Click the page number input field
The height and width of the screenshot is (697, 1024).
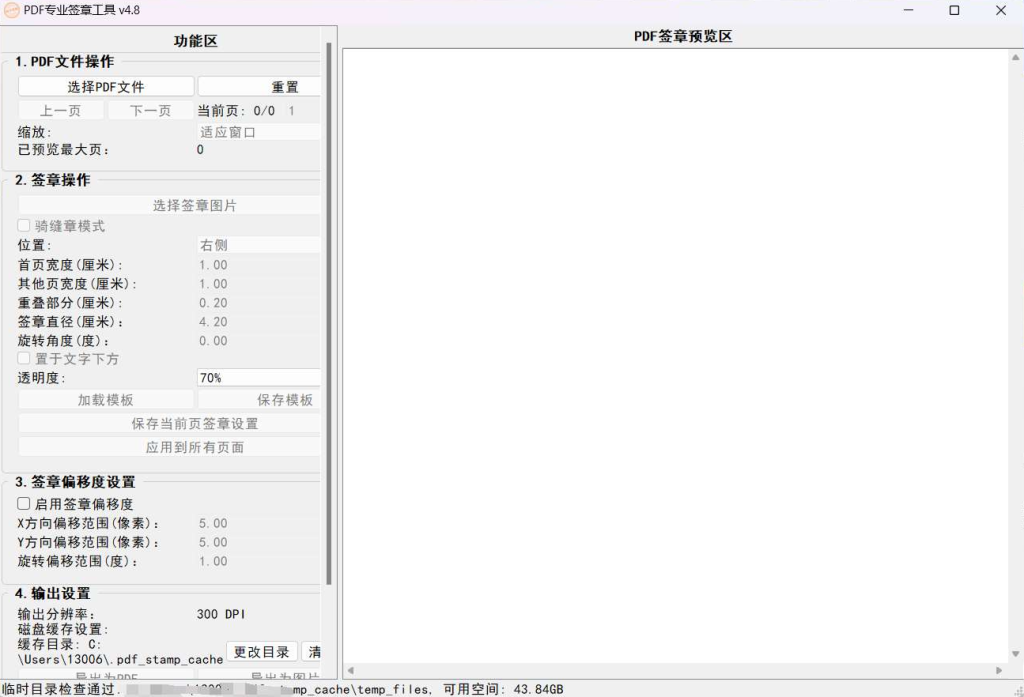click(x=302, y=111)
